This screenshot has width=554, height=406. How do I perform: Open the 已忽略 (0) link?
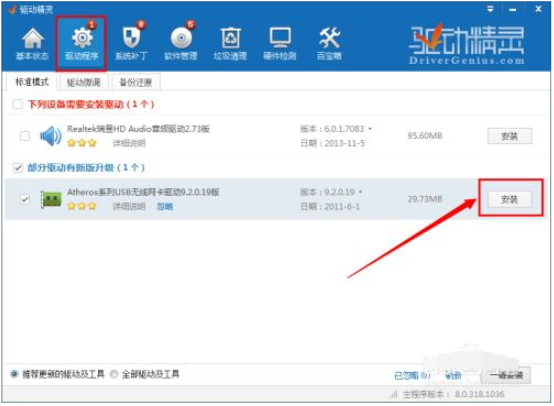[412, 375]
